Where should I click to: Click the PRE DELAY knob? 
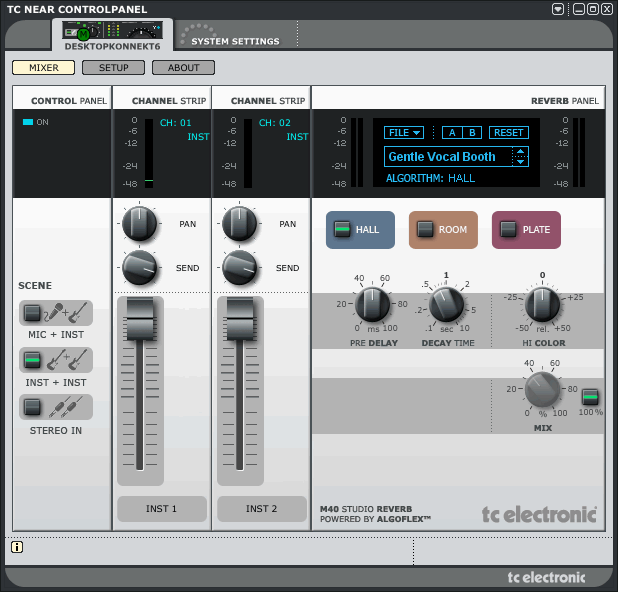pyautogui.click(x=372, y=304)
